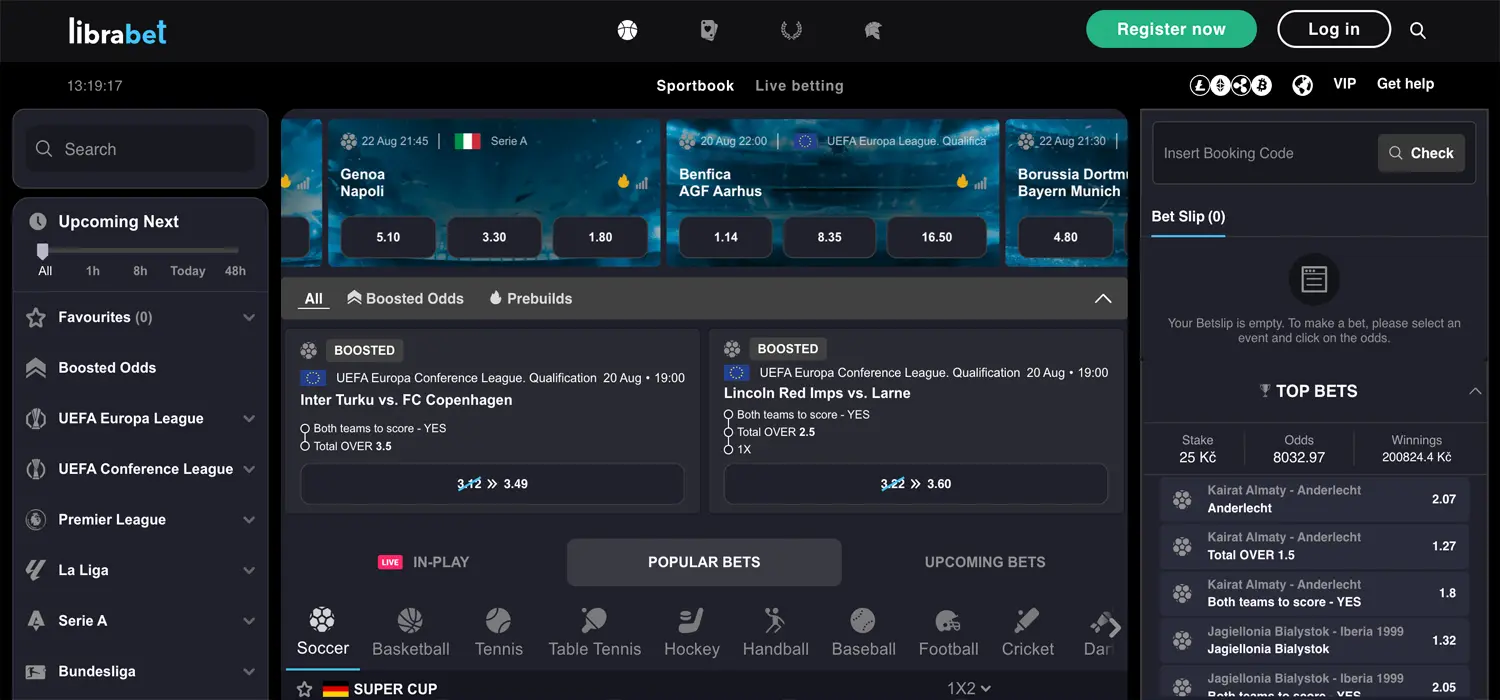Select the Prebuilds filter tab
Screen dimensions: 1500x700
[530, 299]
